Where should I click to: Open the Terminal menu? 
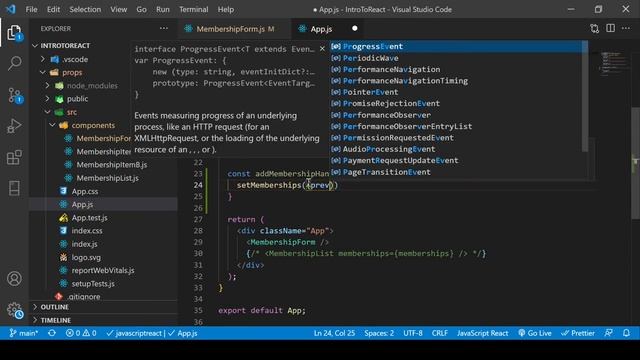193,9
